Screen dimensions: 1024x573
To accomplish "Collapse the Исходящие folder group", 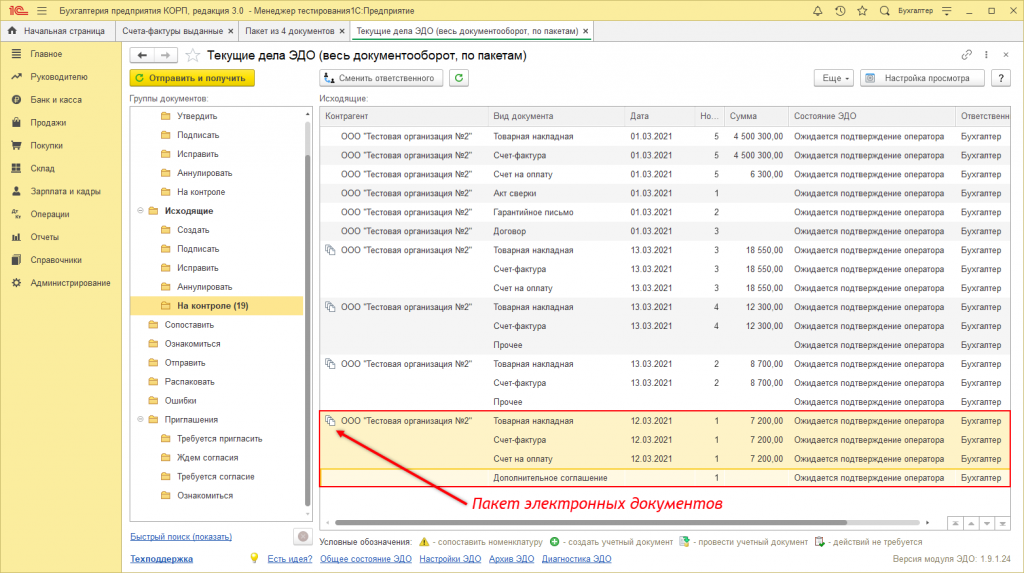I will (139, 211).
